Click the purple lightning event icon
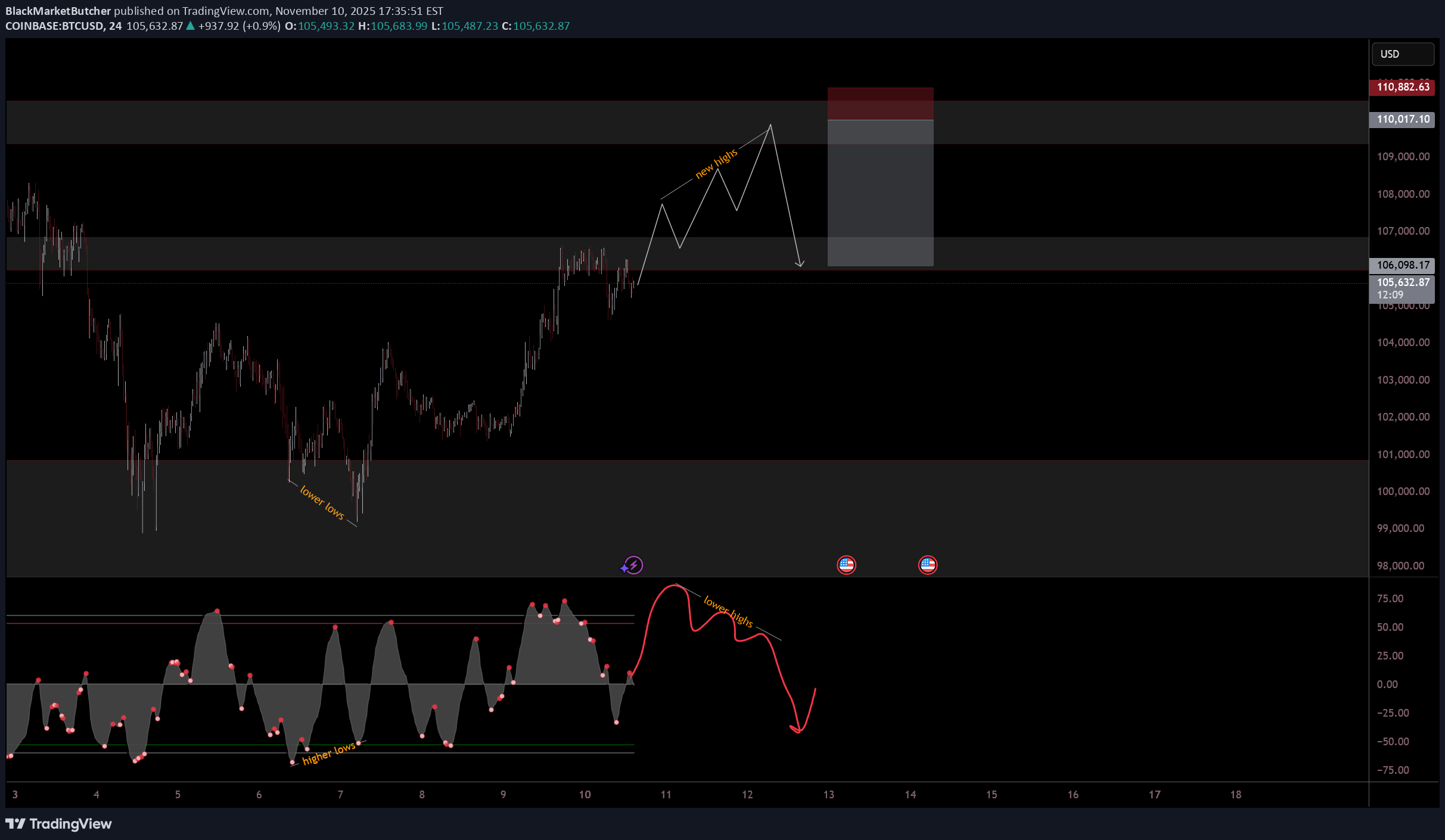Image resolution: width=1445 pixels, height=840 pixels. 632,565
